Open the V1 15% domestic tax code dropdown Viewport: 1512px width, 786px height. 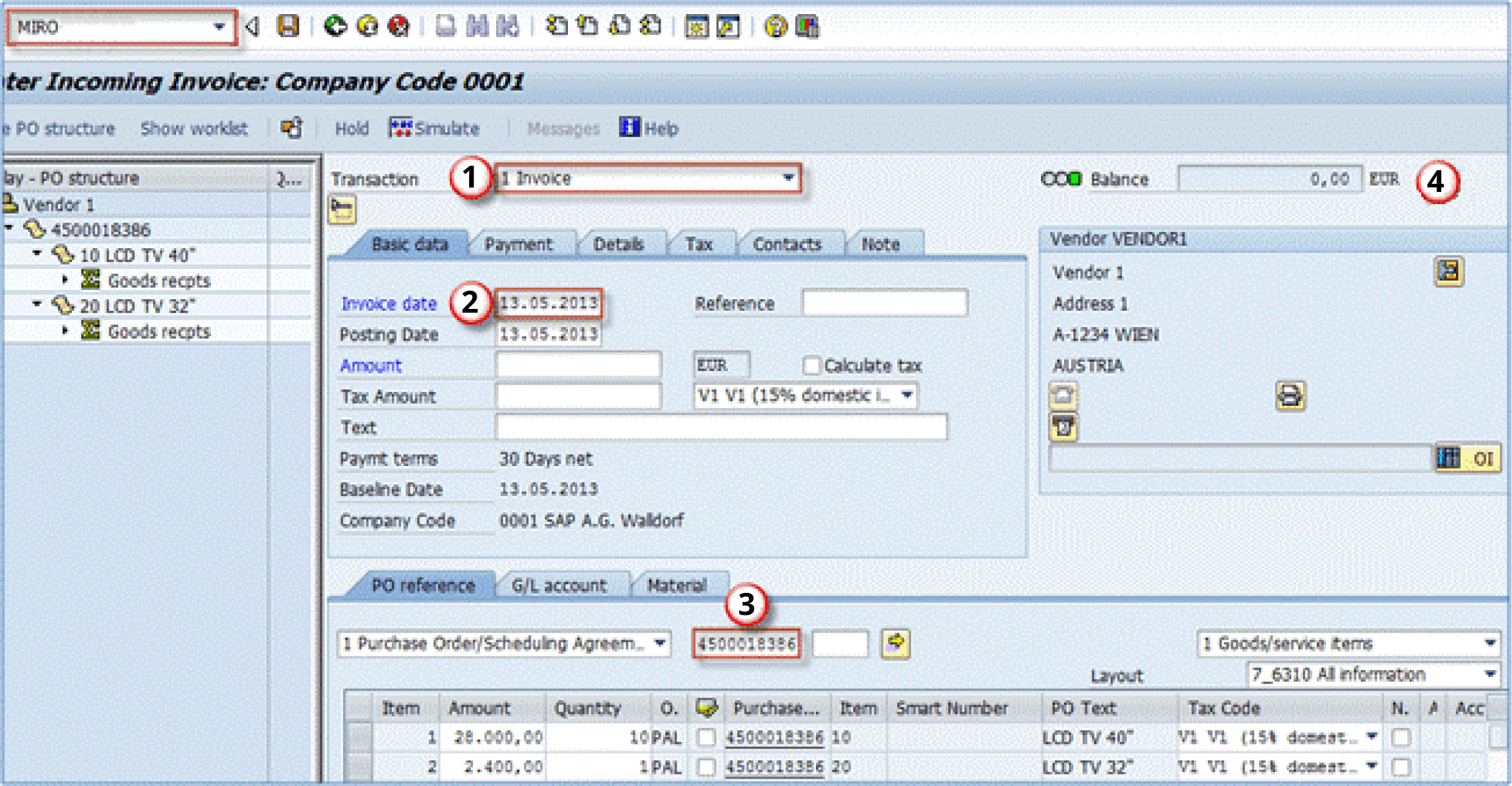[906, 395]
